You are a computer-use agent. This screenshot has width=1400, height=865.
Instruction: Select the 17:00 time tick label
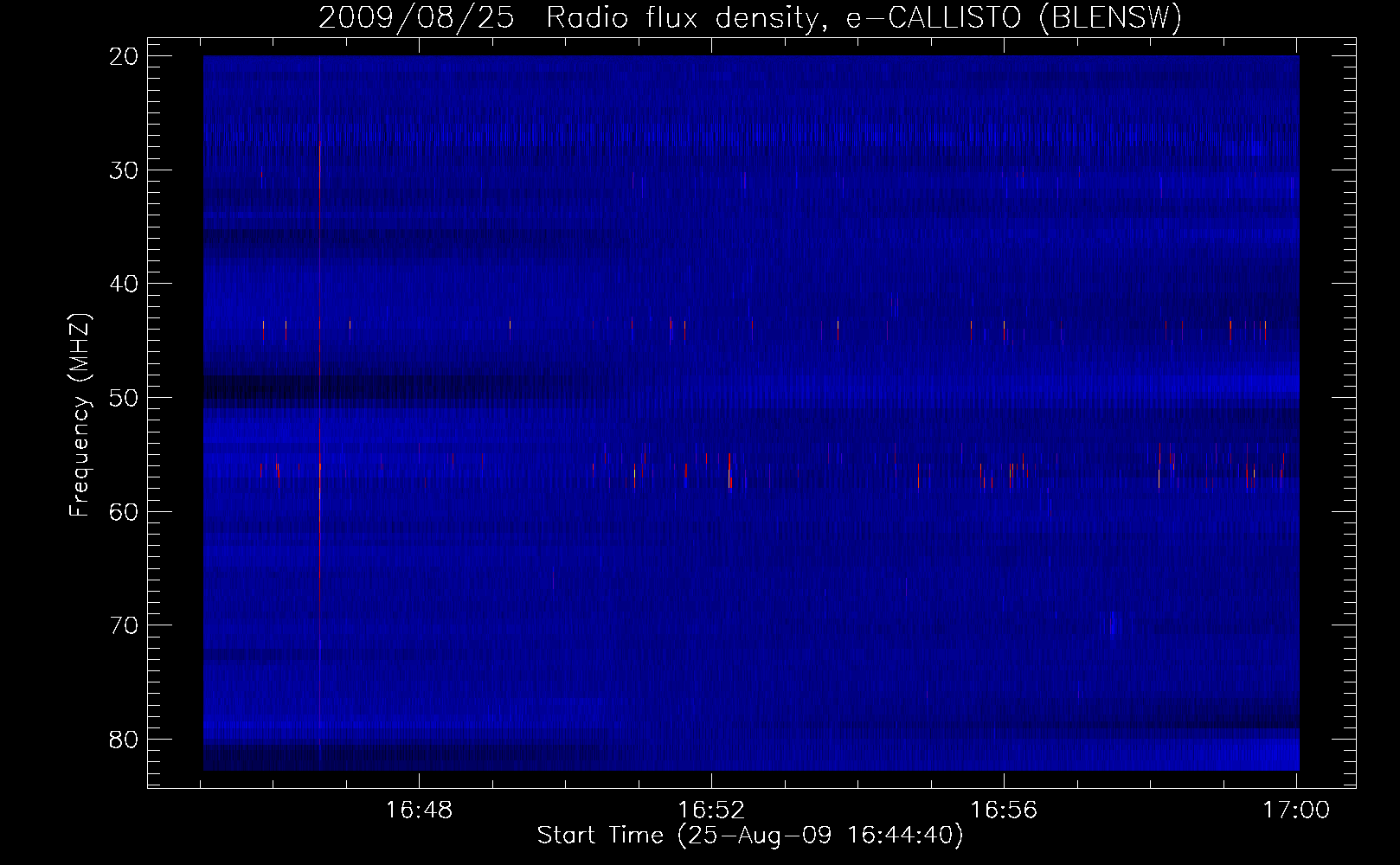[1296, 811]
